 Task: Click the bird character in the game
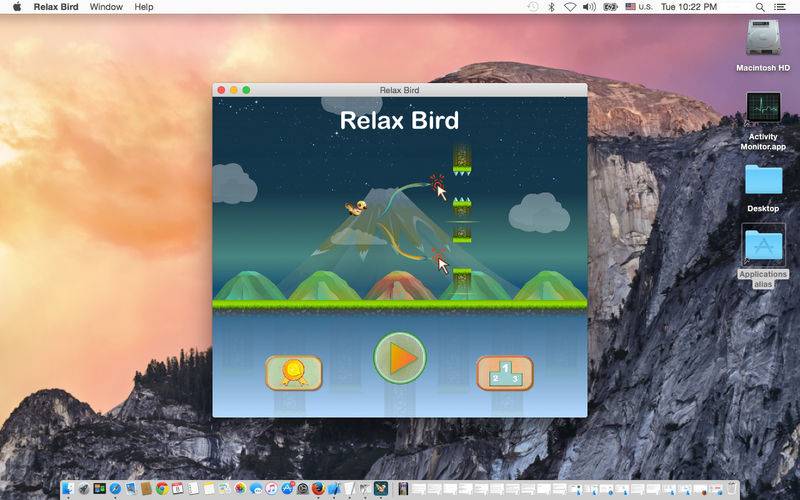coord(356,207)
